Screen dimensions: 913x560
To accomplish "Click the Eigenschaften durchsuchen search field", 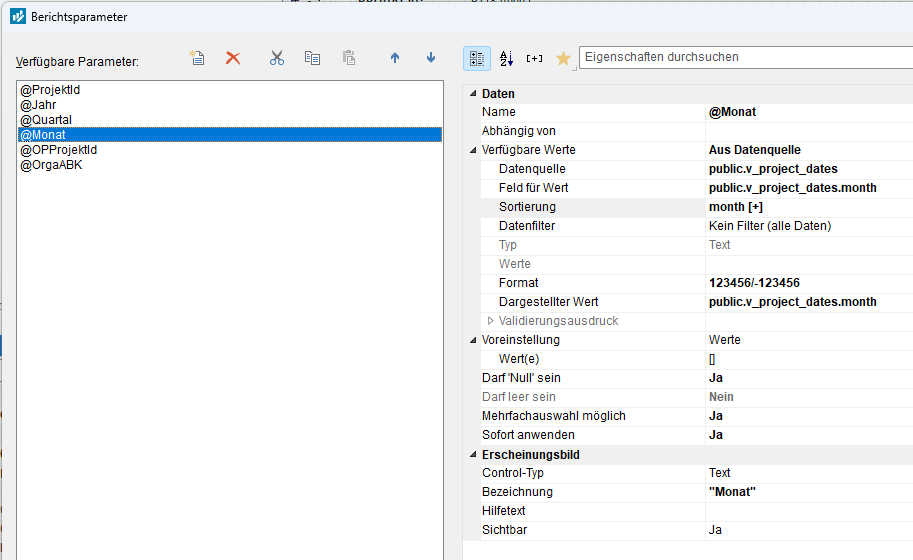I will (x=745, y=57).
